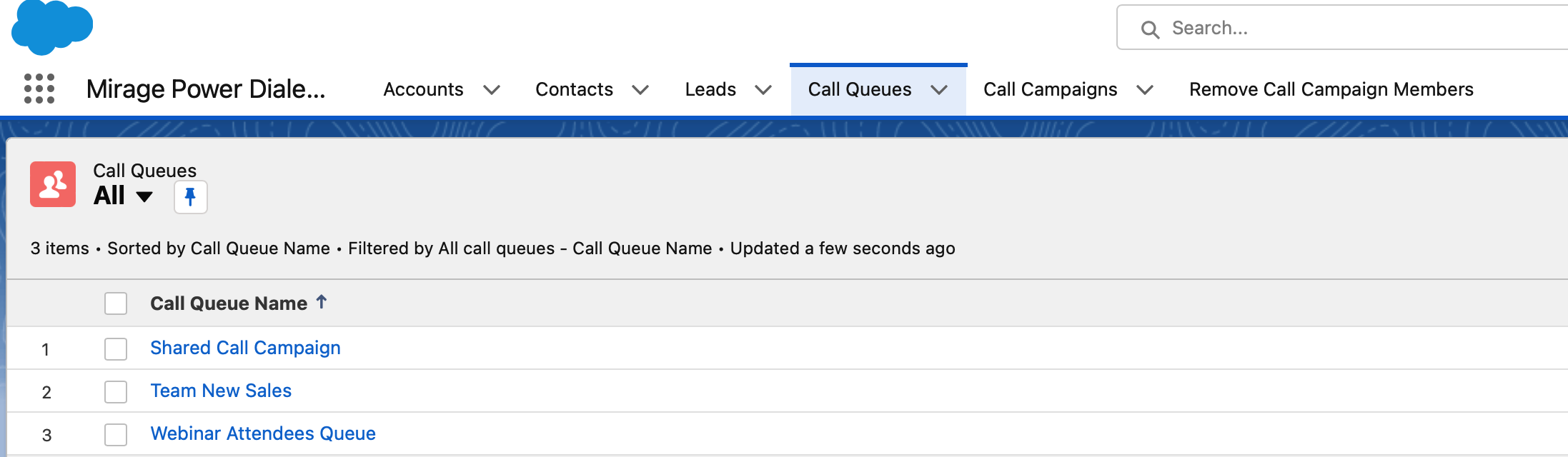1568x457 pixels.
Task: Tick the select-all checkbox in the header
Action: pos(116,303)
